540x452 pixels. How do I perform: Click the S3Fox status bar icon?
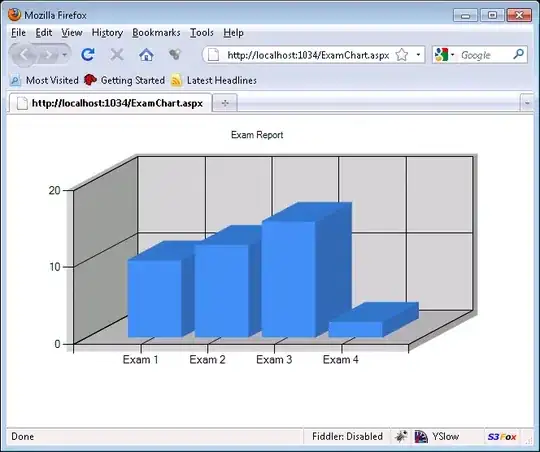point(502,437)
